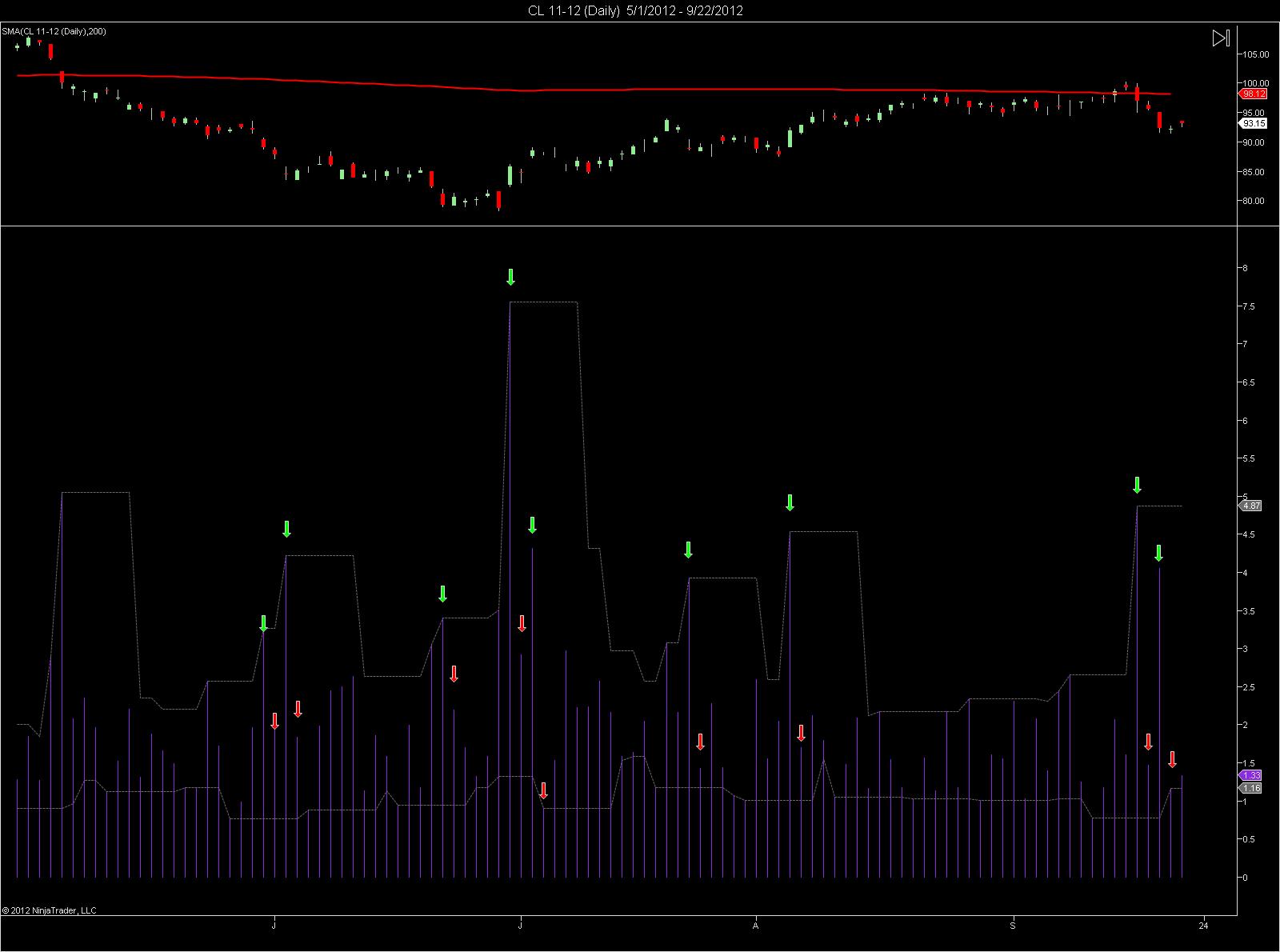Click the 8 label on indicator axis

click(1245, 268)
